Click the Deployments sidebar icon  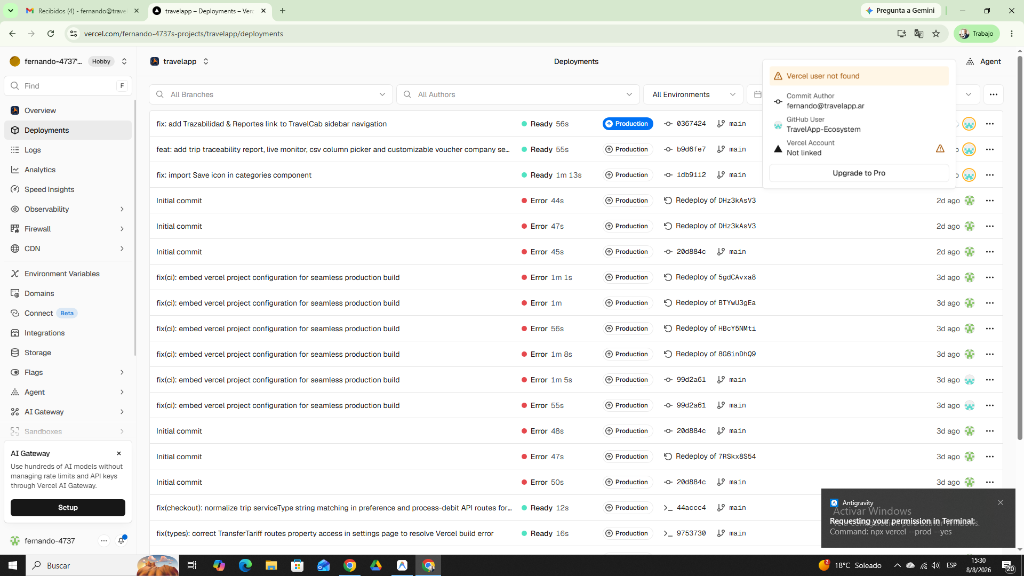pos(15,131)
